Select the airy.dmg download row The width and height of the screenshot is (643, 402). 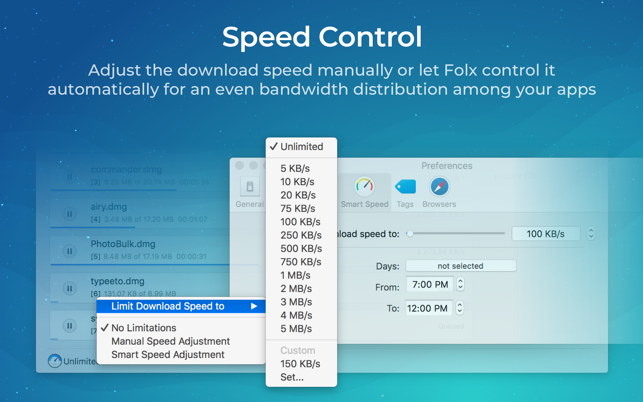tap(139, 214)
